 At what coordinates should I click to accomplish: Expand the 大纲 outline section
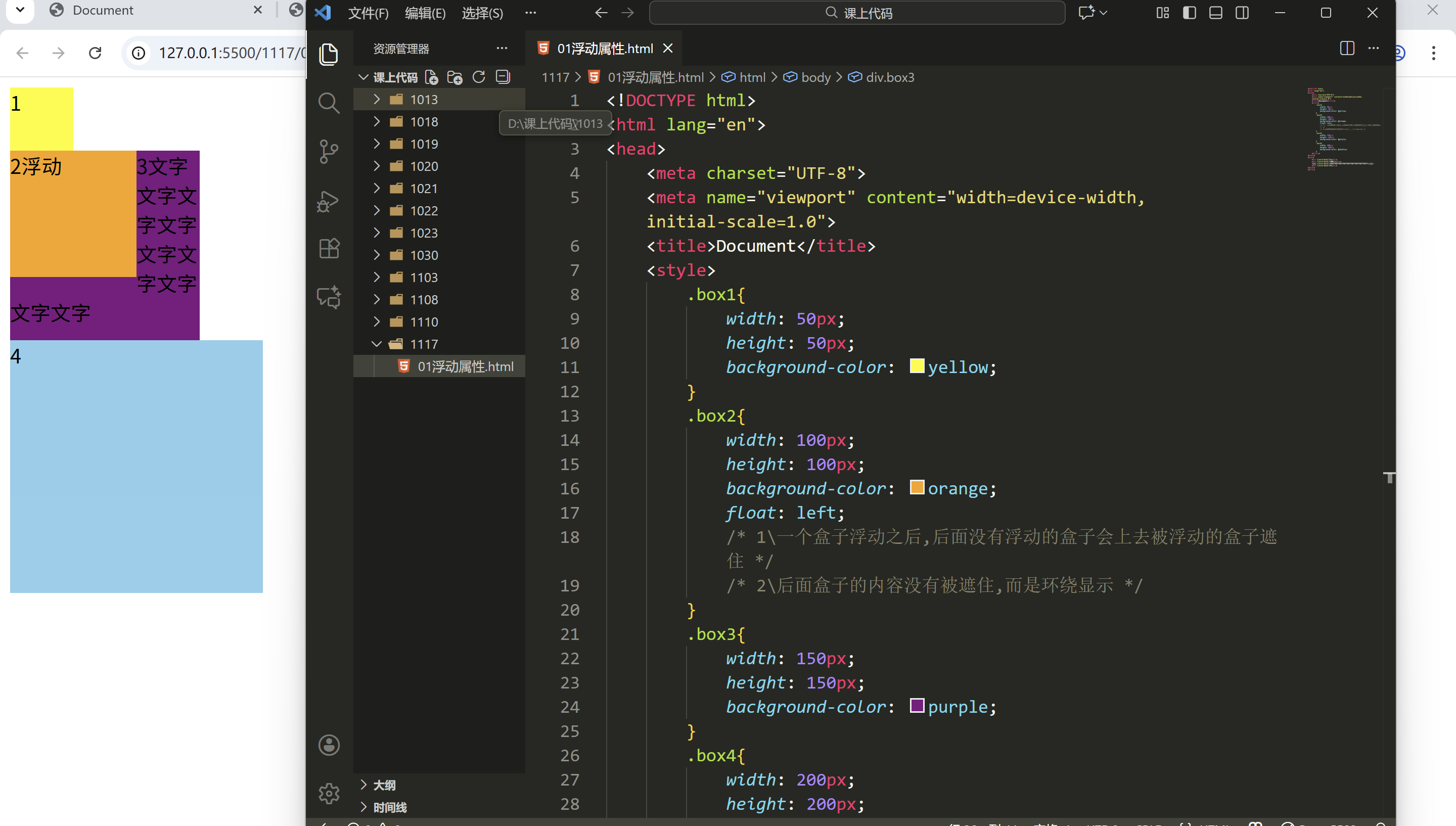pyautogui.click(x=384, y=785)
